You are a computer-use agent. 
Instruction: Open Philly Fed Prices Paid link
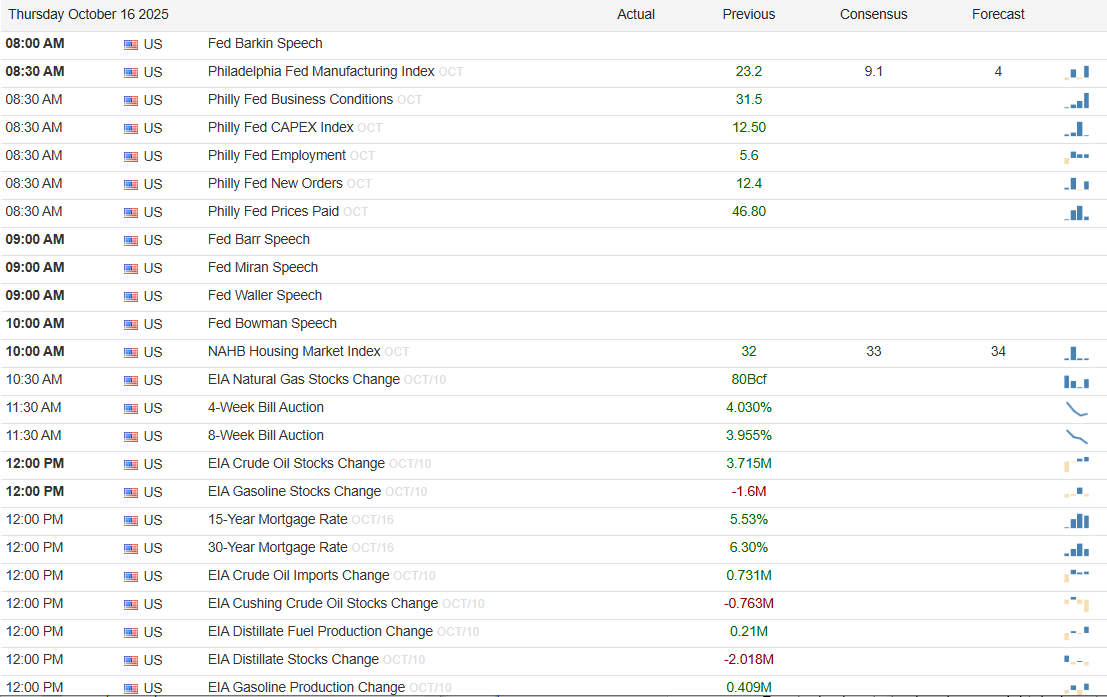pos(273,212)
